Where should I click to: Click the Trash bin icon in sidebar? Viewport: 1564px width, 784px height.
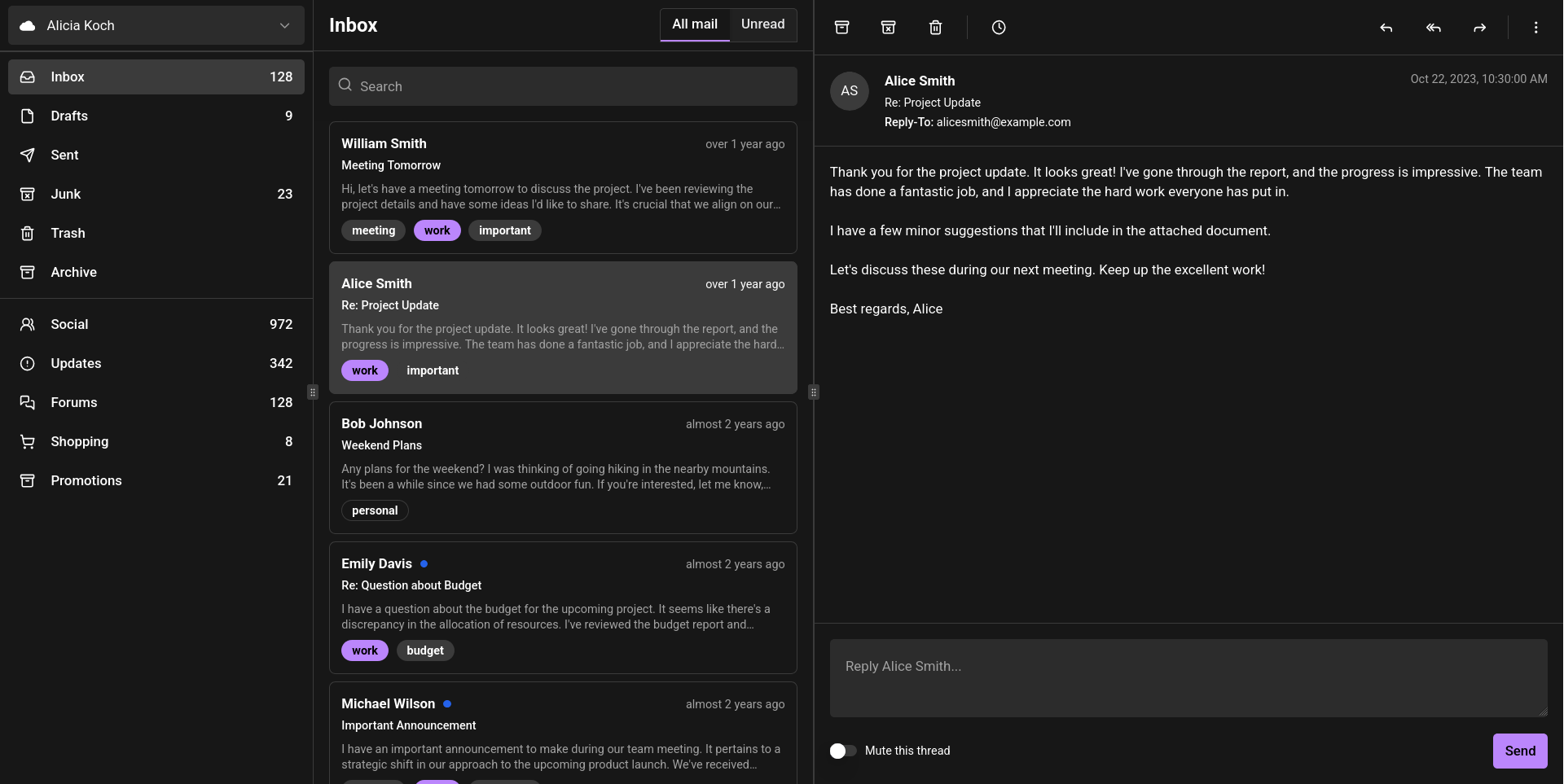click(x=28, y=233)
